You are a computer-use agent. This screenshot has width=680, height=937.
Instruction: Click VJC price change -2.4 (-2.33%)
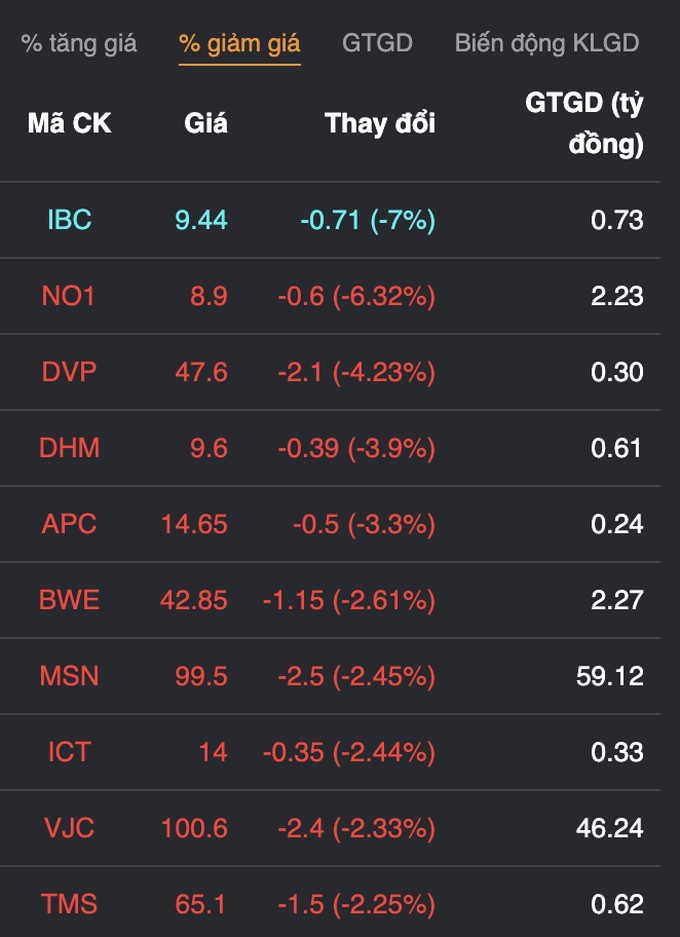tap(356, 828)
